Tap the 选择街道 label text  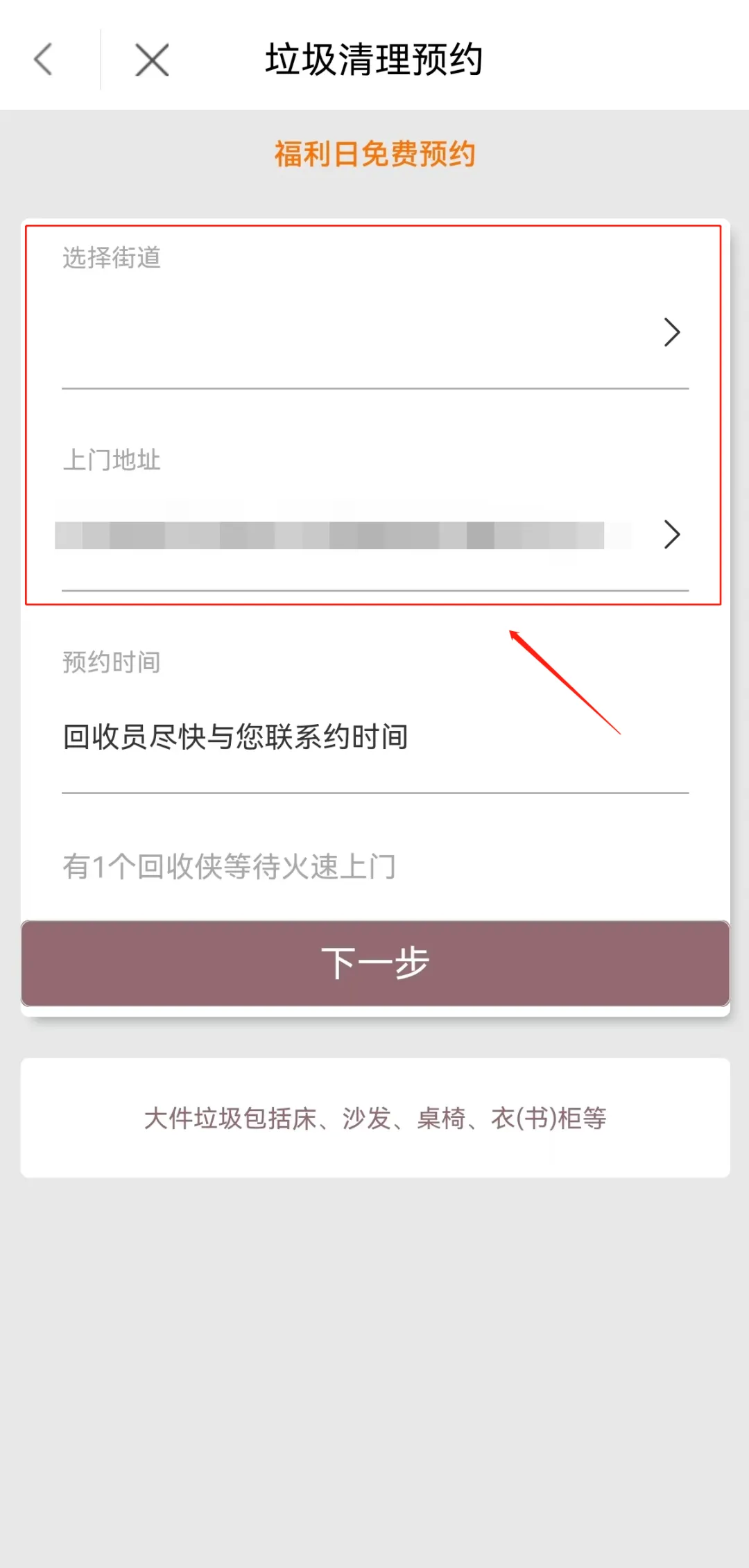[112, 257]
